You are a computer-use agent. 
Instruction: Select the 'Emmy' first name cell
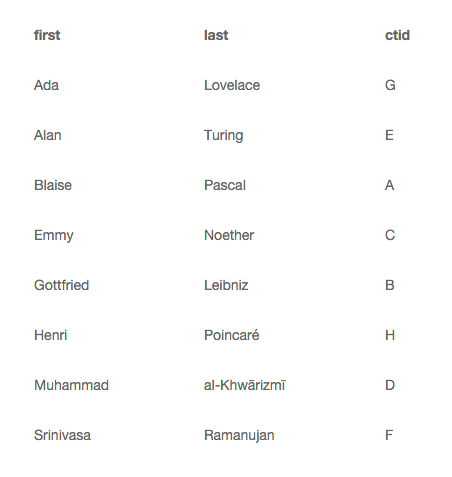tap(54, 236)
